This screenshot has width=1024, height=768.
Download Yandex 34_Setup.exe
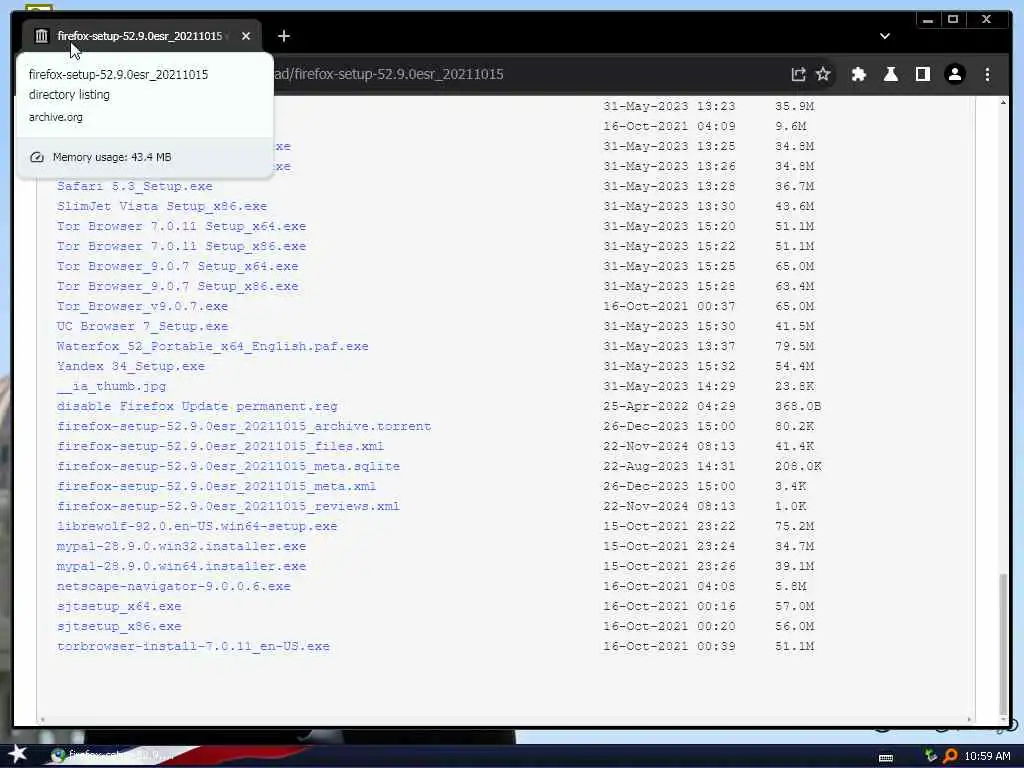click(131, 366)
